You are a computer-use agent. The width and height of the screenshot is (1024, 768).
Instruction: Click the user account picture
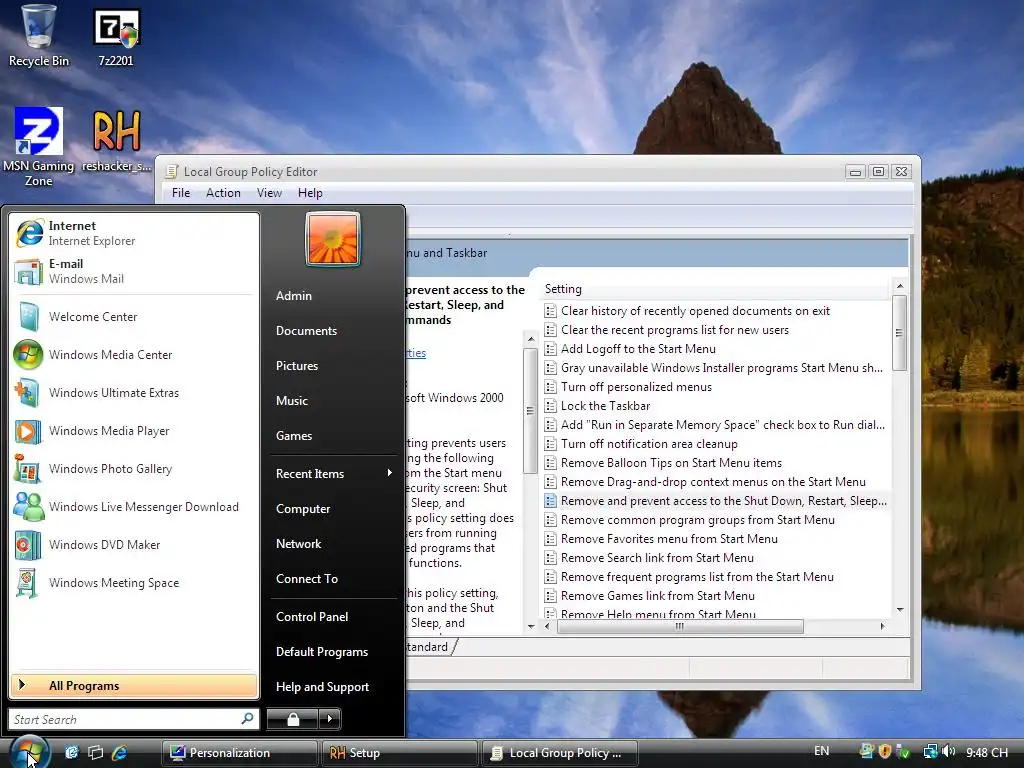coord(332,239)
